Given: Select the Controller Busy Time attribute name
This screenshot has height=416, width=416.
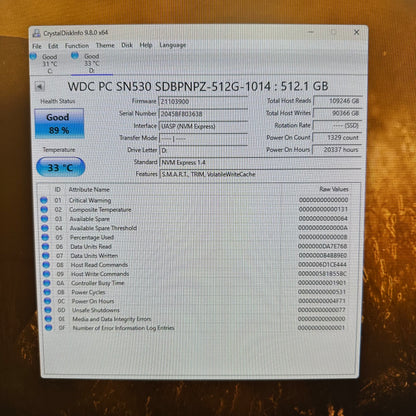Looking at the screenshot, I should [98, 283].
